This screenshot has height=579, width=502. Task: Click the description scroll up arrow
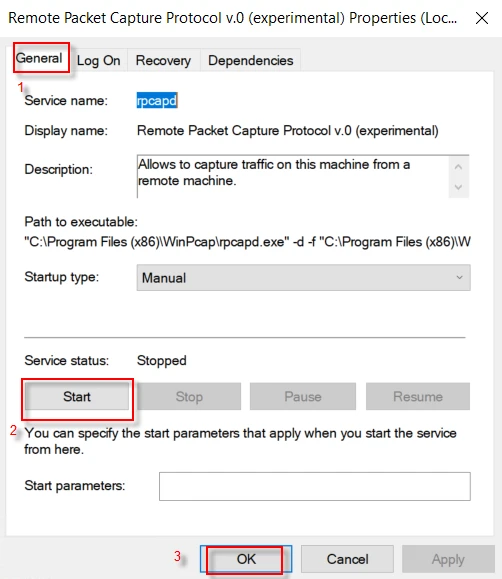click(458, 167)
